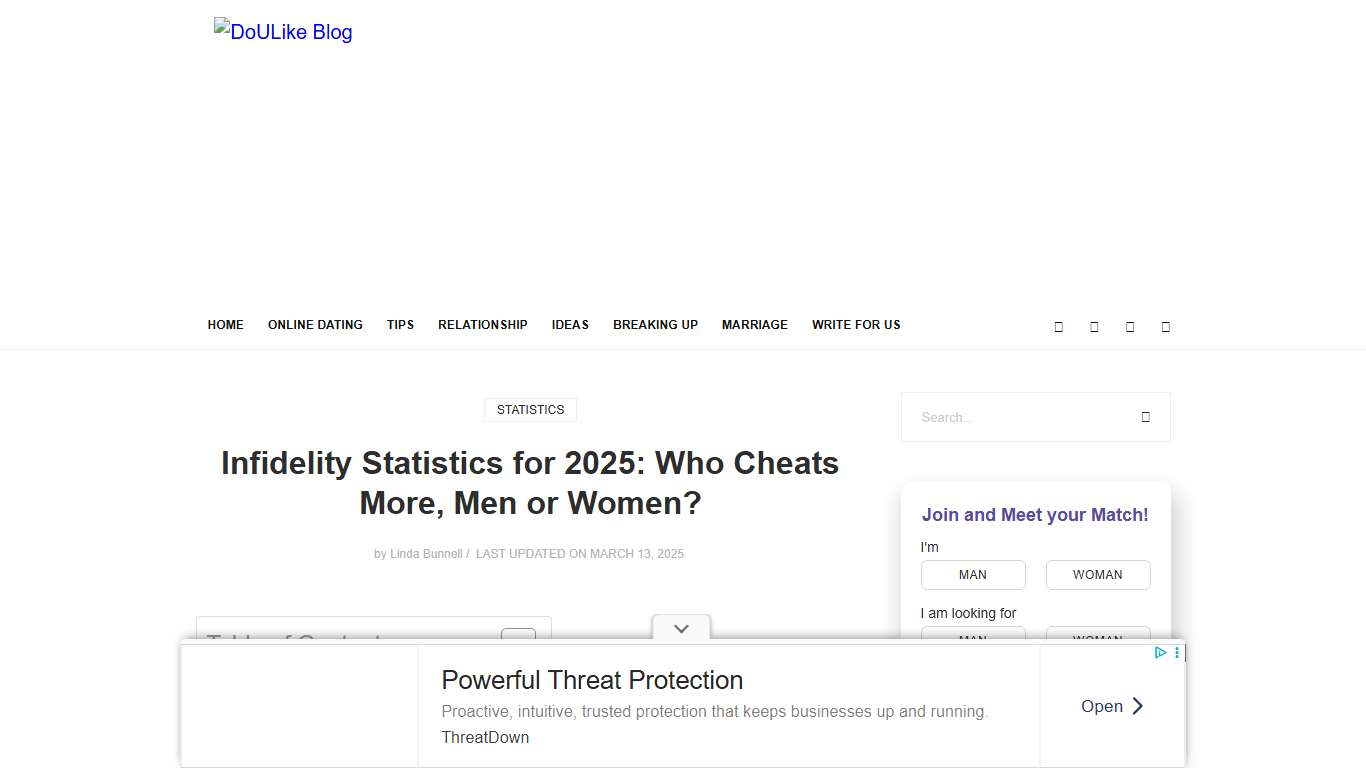Visit the STATISTICS category link
Viewport: 1366px width, 768px height.
tap(530, 409)
